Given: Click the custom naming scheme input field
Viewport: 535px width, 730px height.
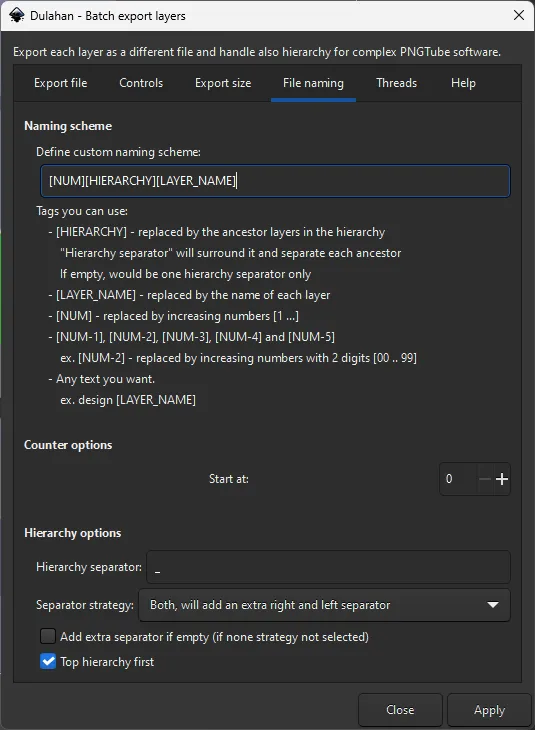Looking at the screenshot, I should pyautogui.click(x=275, y=181).
